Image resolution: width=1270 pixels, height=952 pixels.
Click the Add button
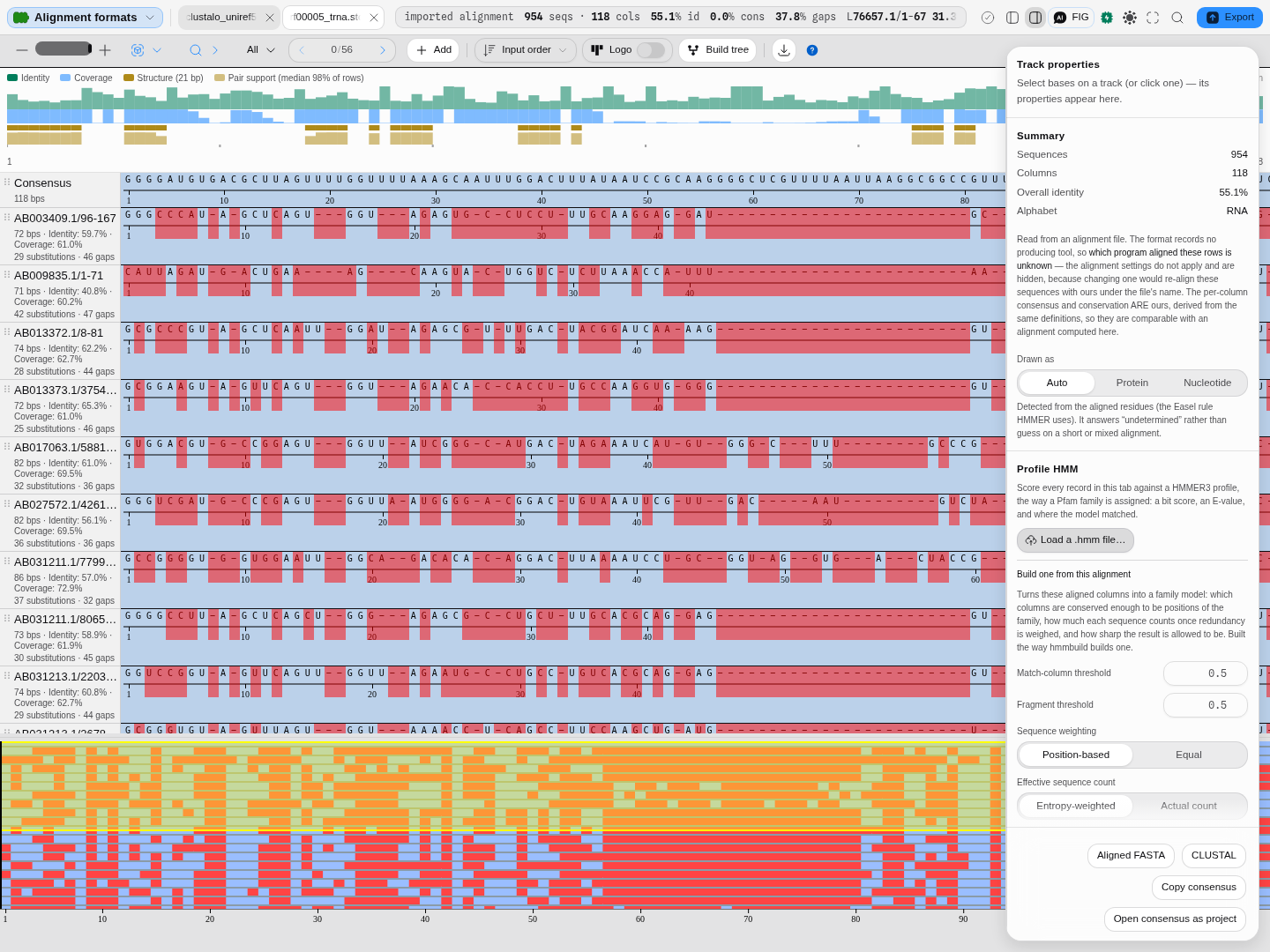pyautogui.click(x=434, y=50)
